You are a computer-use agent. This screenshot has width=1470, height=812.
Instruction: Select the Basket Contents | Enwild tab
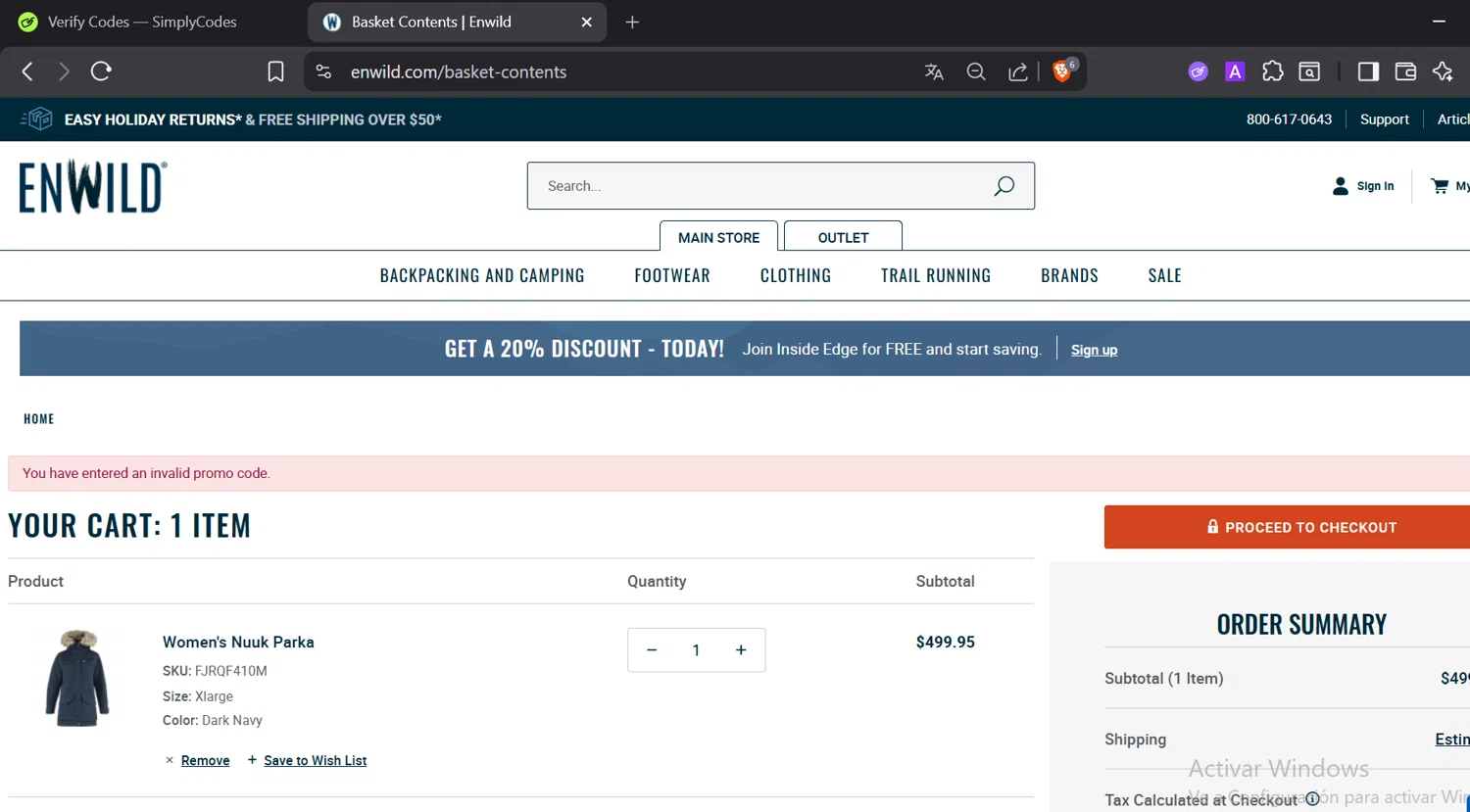[431, 22]
